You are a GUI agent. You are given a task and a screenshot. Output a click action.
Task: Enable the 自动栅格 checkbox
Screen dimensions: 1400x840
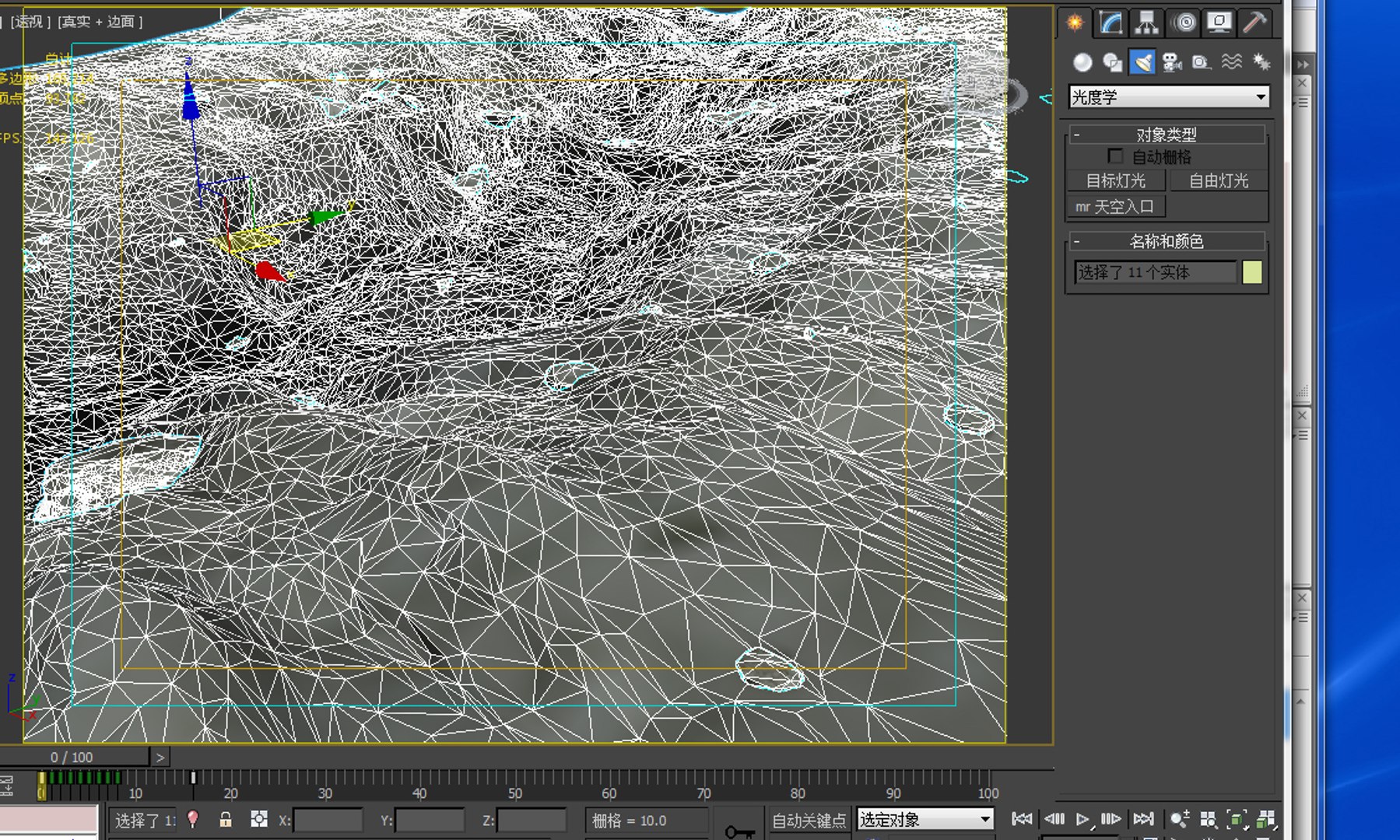[x=1115, y=156]
